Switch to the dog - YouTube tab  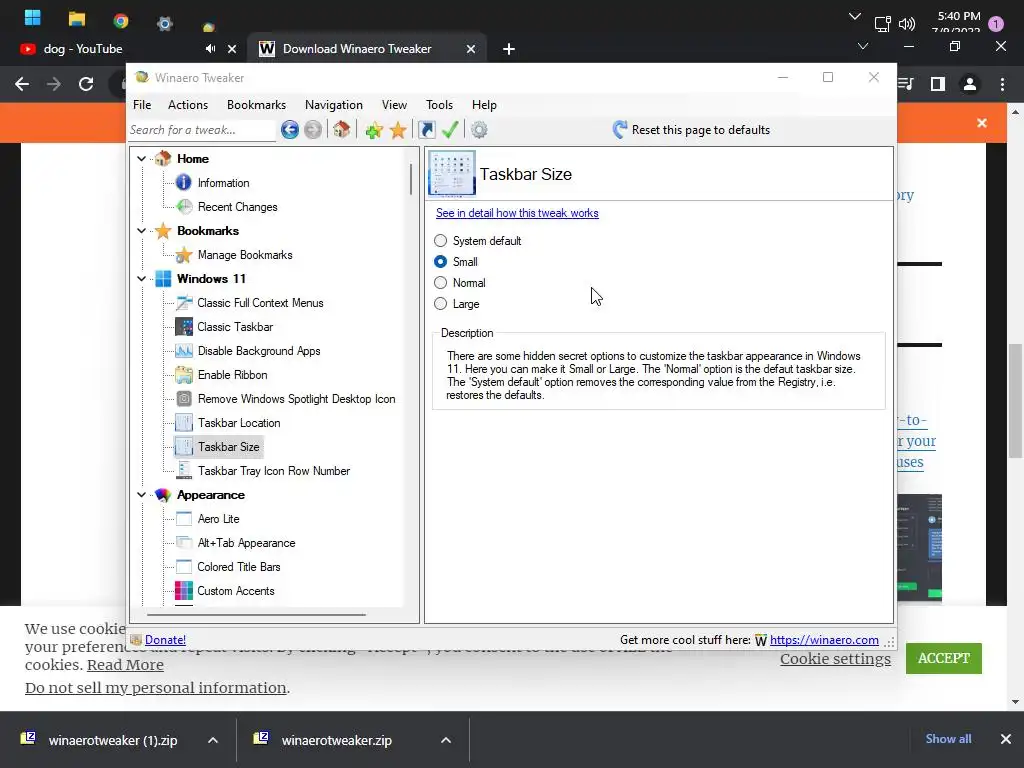[x=83, y=49]
